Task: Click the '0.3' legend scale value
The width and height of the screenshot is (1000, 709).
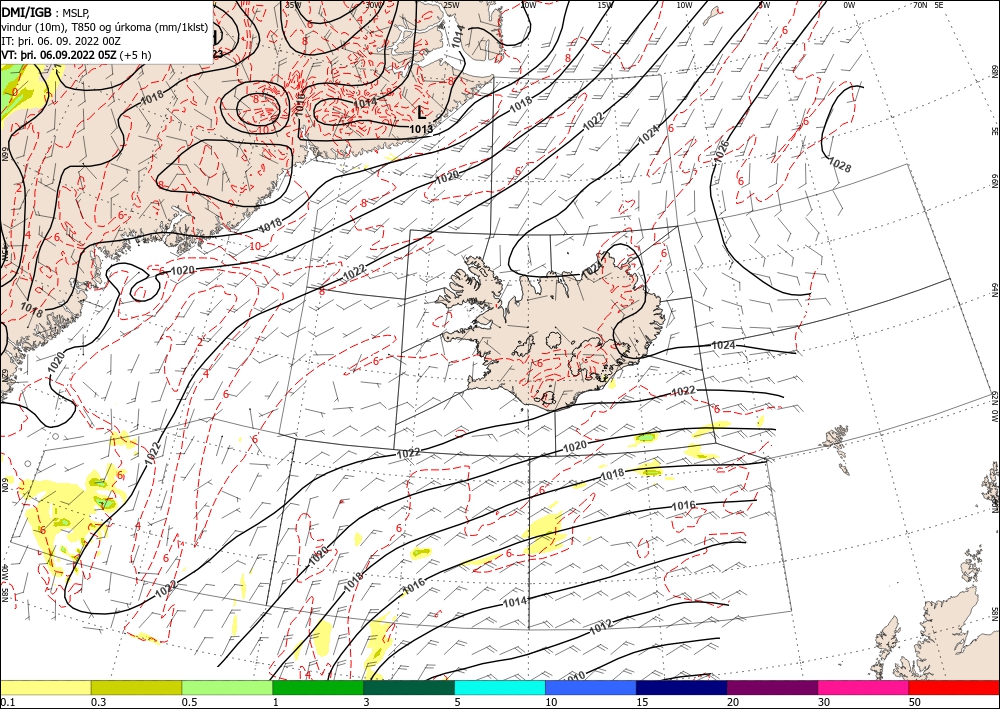Action: [x=98, y=702]
